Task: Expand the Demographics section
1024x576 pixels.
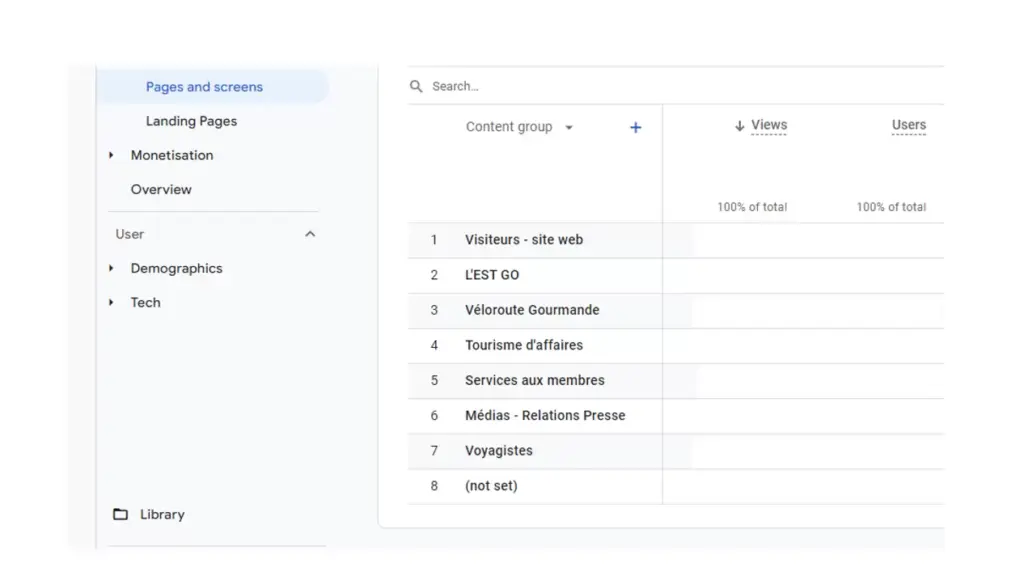Action: pyautogui.click(x=111, y=268)
